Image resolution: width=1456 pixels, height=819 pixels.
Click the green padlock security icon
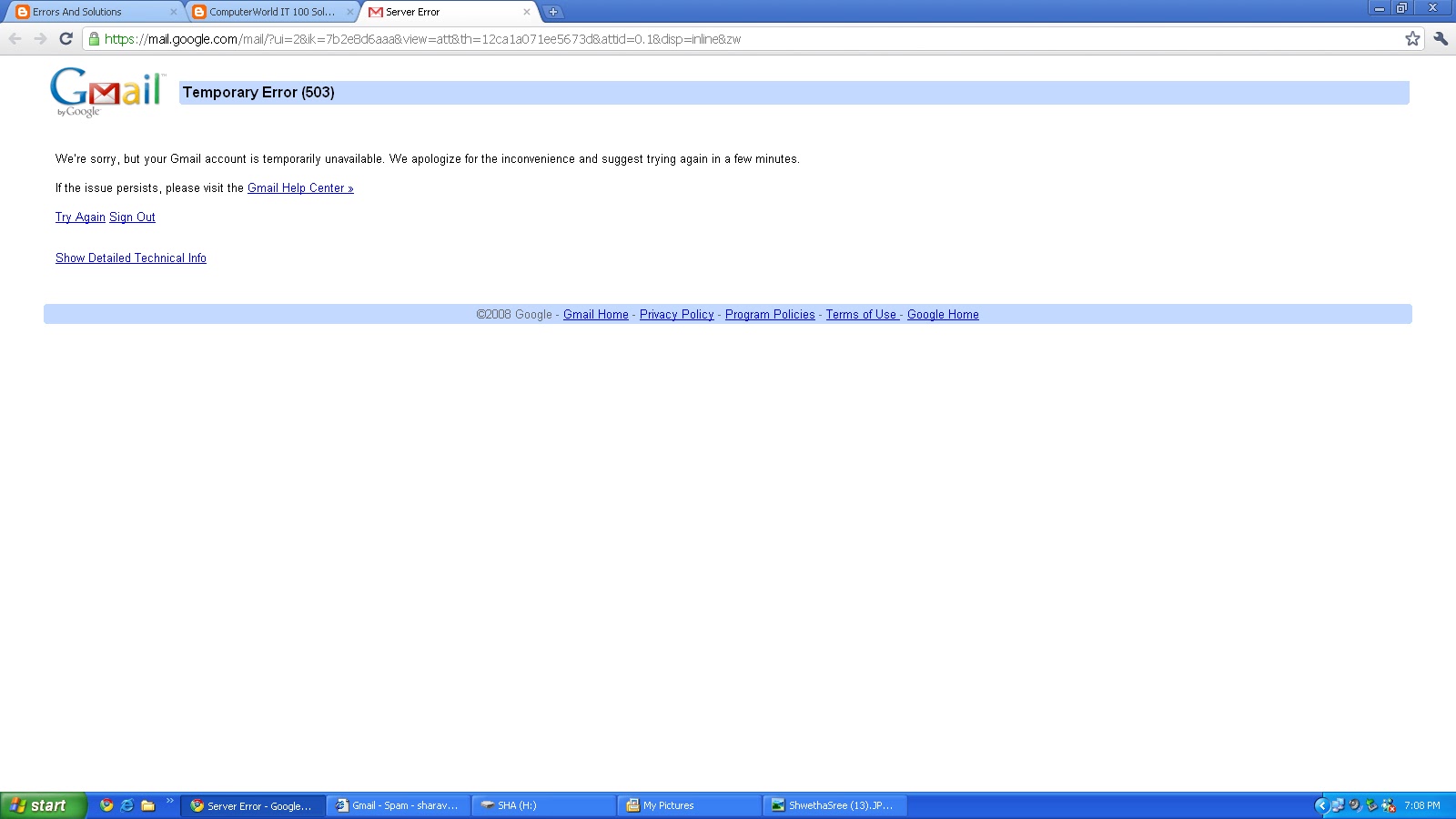tap(94, 39)
